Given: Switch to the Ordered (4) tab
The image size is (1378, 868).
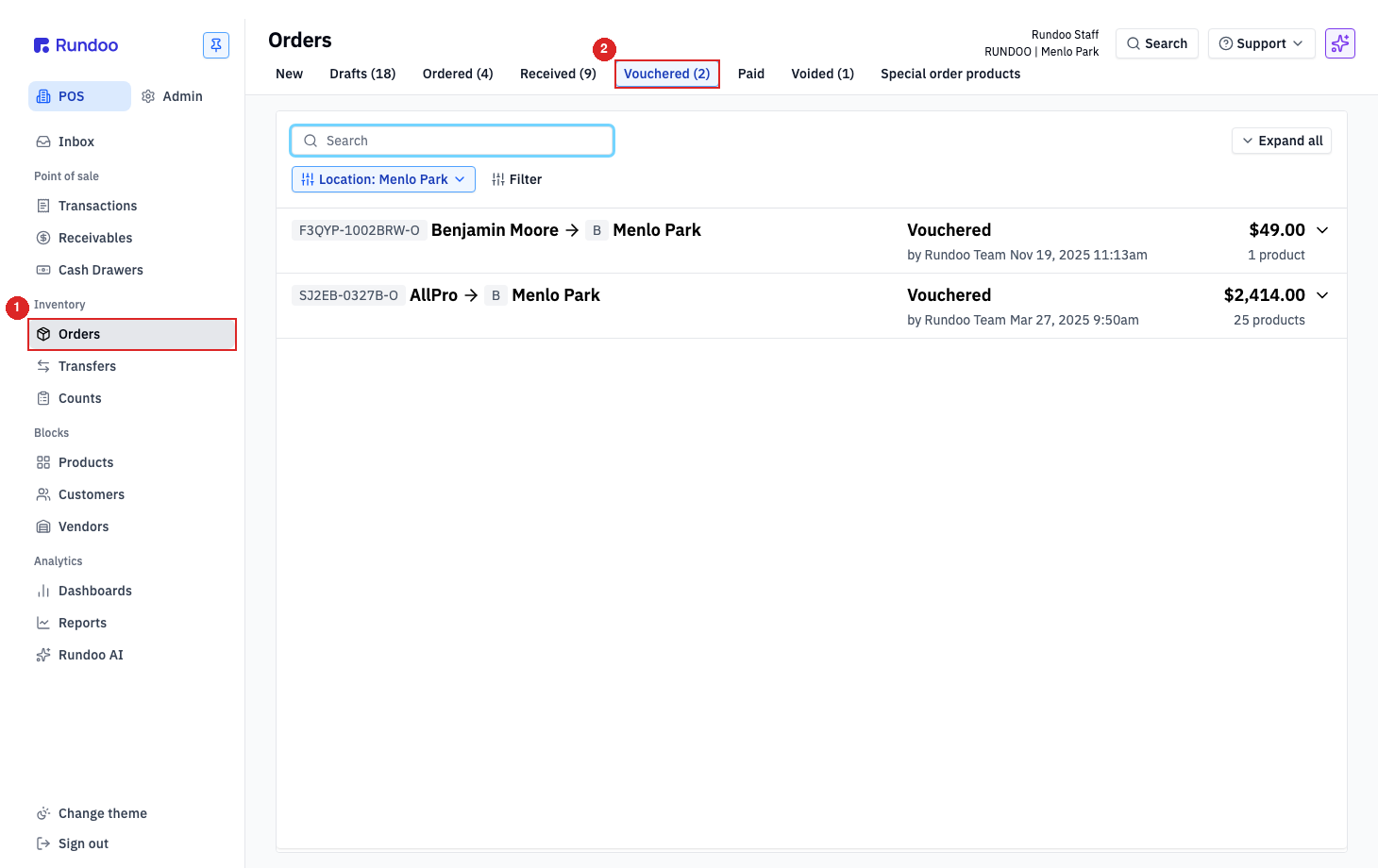Looking at the screenshot, I should (x=458, y=74).
